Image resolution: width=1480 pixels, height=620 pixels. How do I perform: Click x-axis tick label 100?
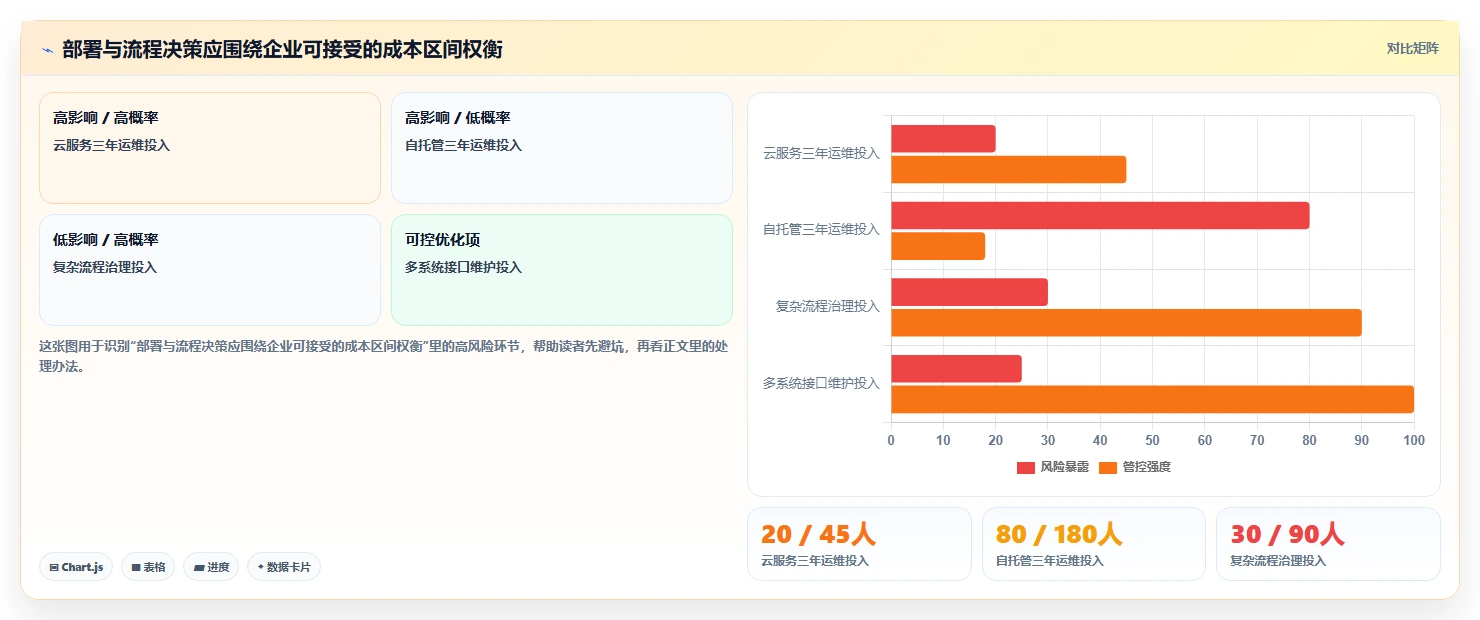(x=1413, y=440)
